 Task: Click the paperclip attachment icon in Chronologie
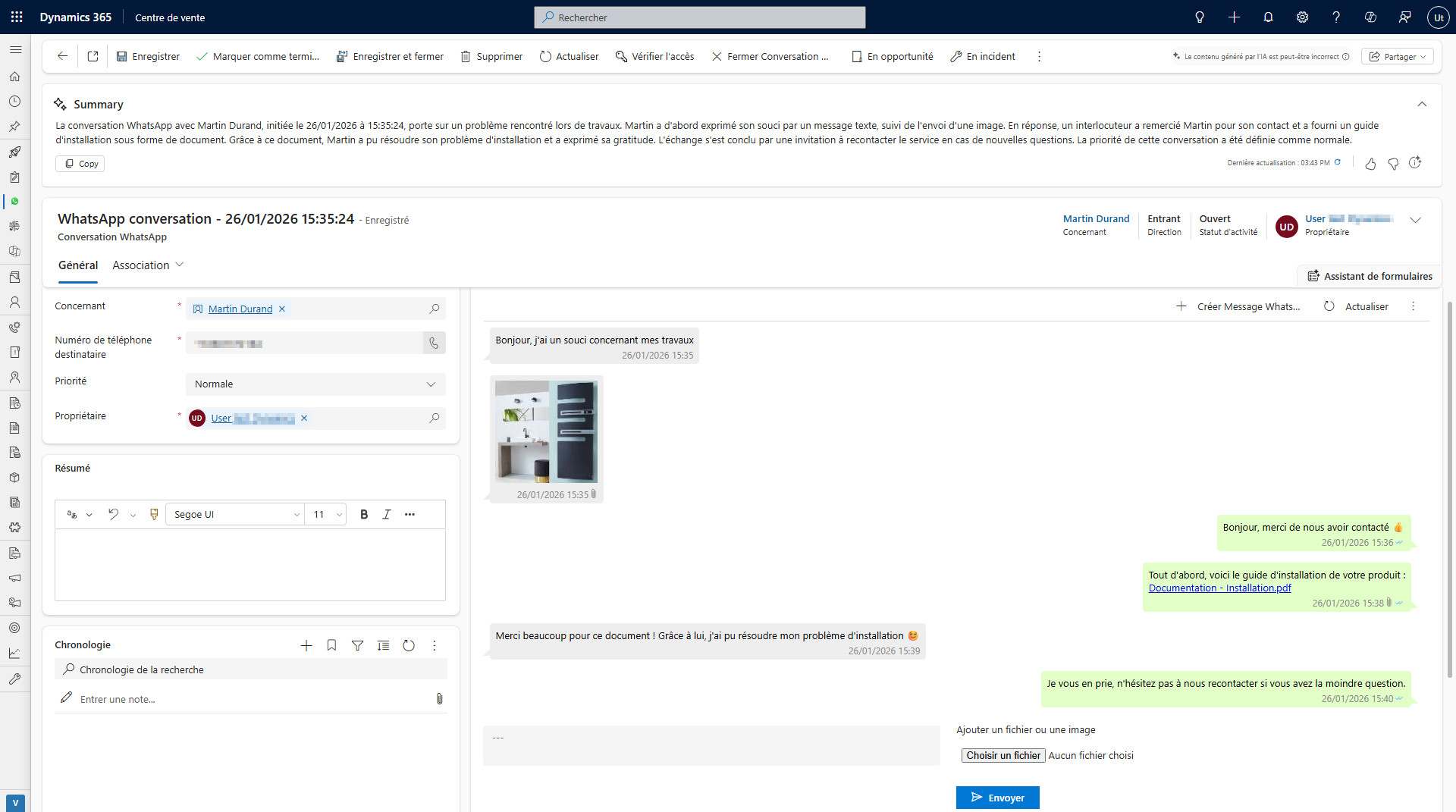click(x=439, y=699)
